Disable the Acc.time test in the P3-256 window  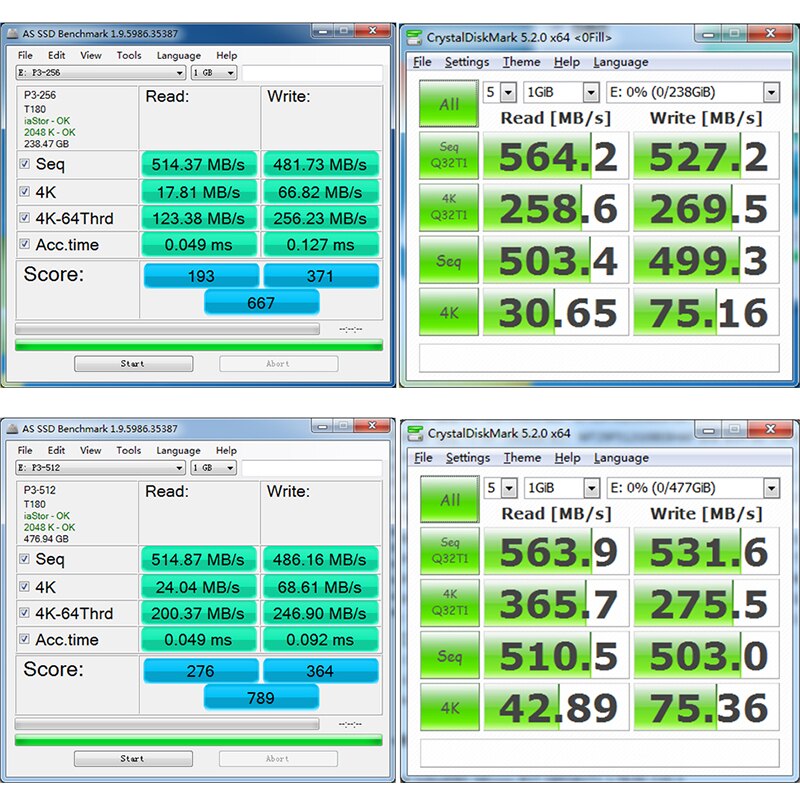(25, 245)
